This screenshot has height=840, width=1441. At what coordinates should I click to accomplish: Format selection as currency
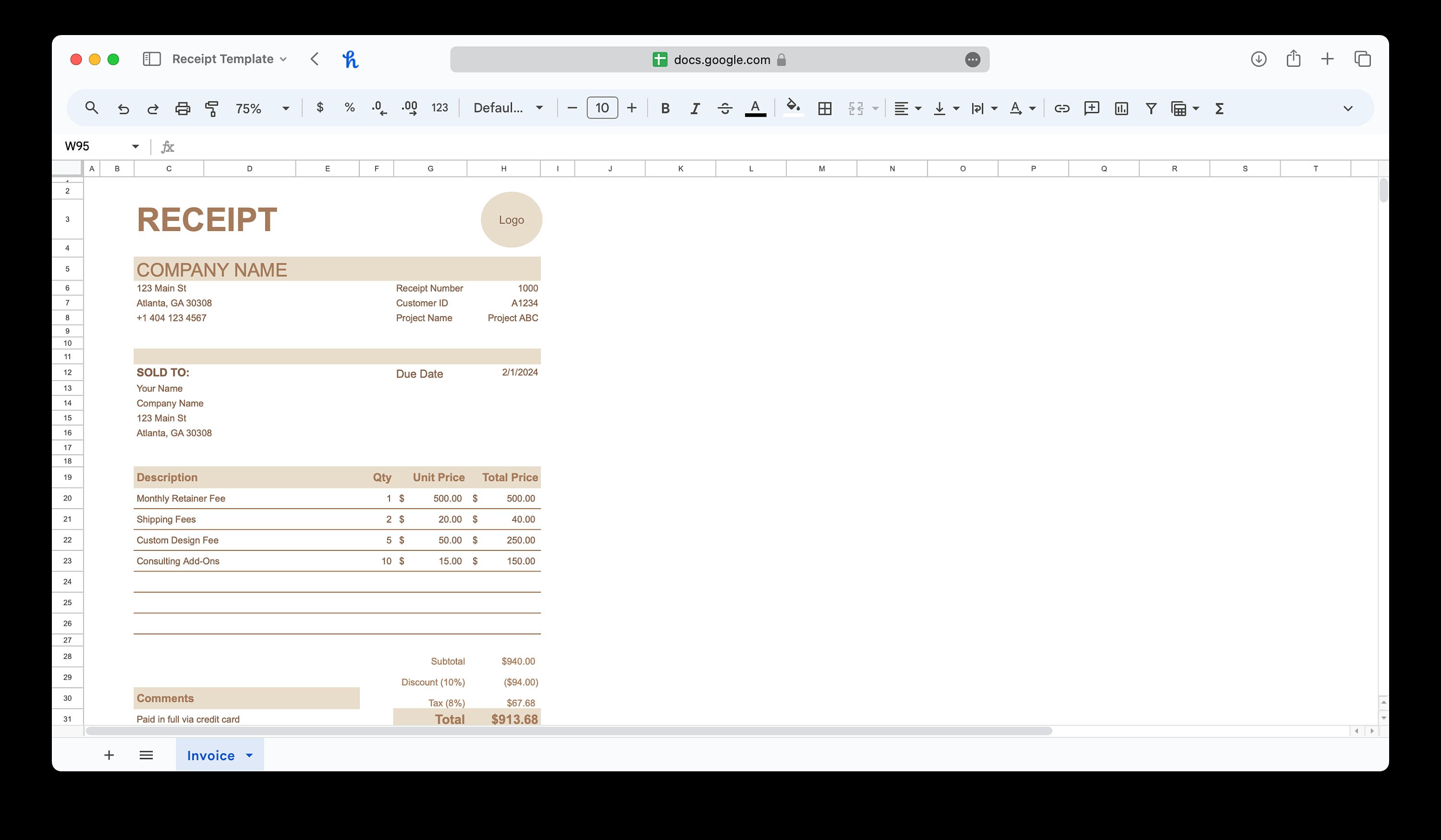[x=319, y=108]
